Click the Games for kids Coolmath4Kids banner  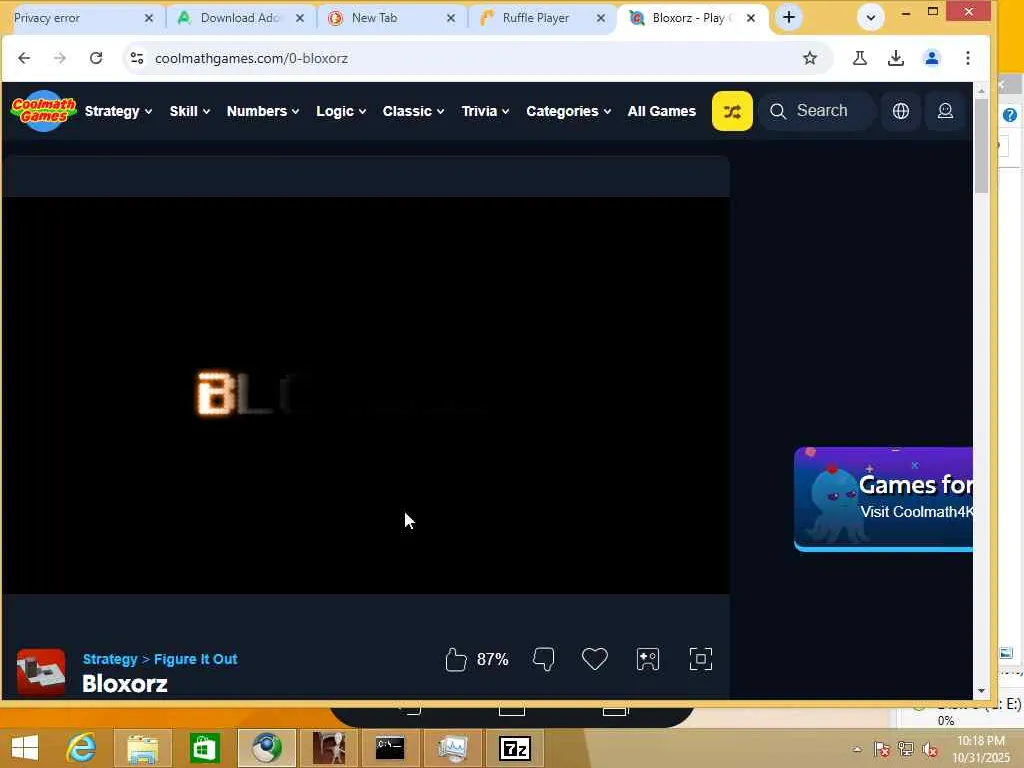(883, 499)
